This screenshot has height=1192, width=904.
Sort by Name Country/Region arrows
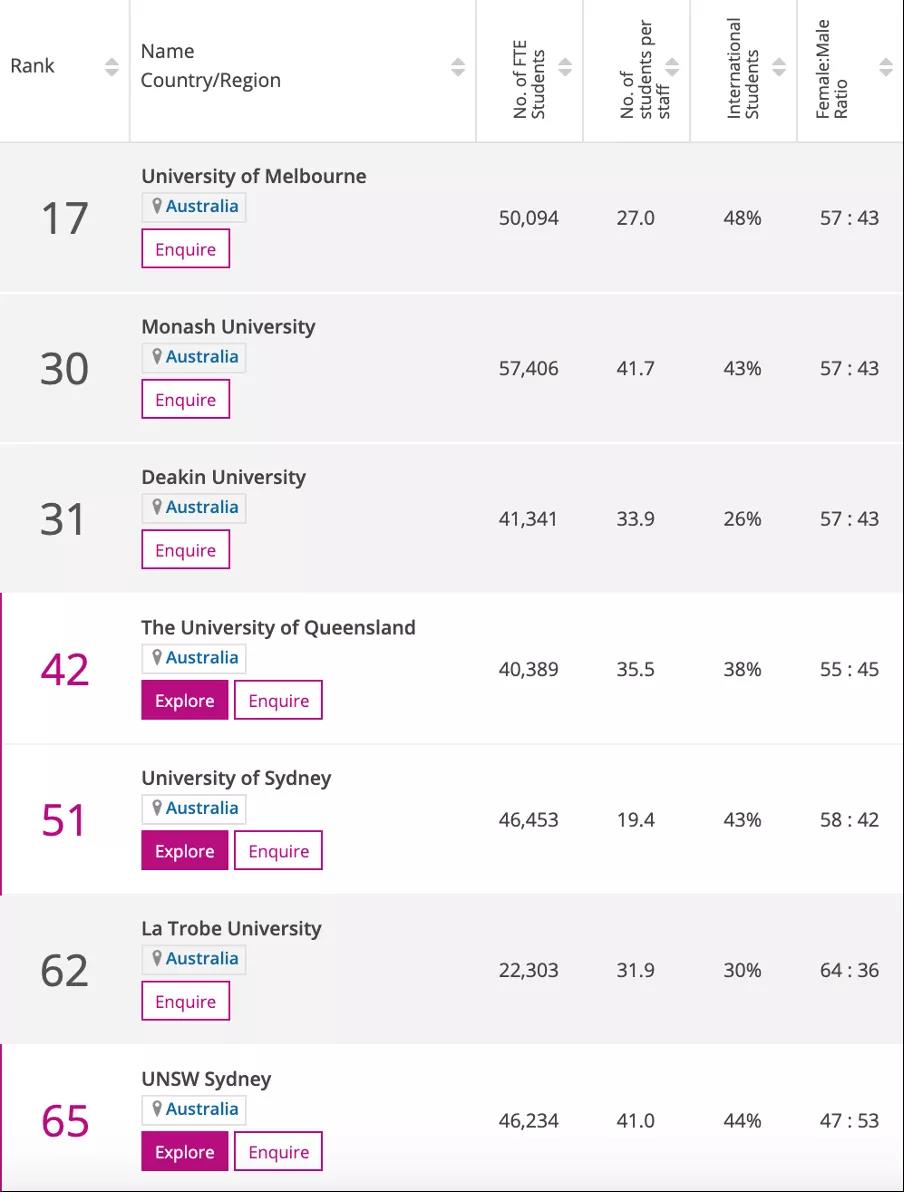(x=458, y=67)
